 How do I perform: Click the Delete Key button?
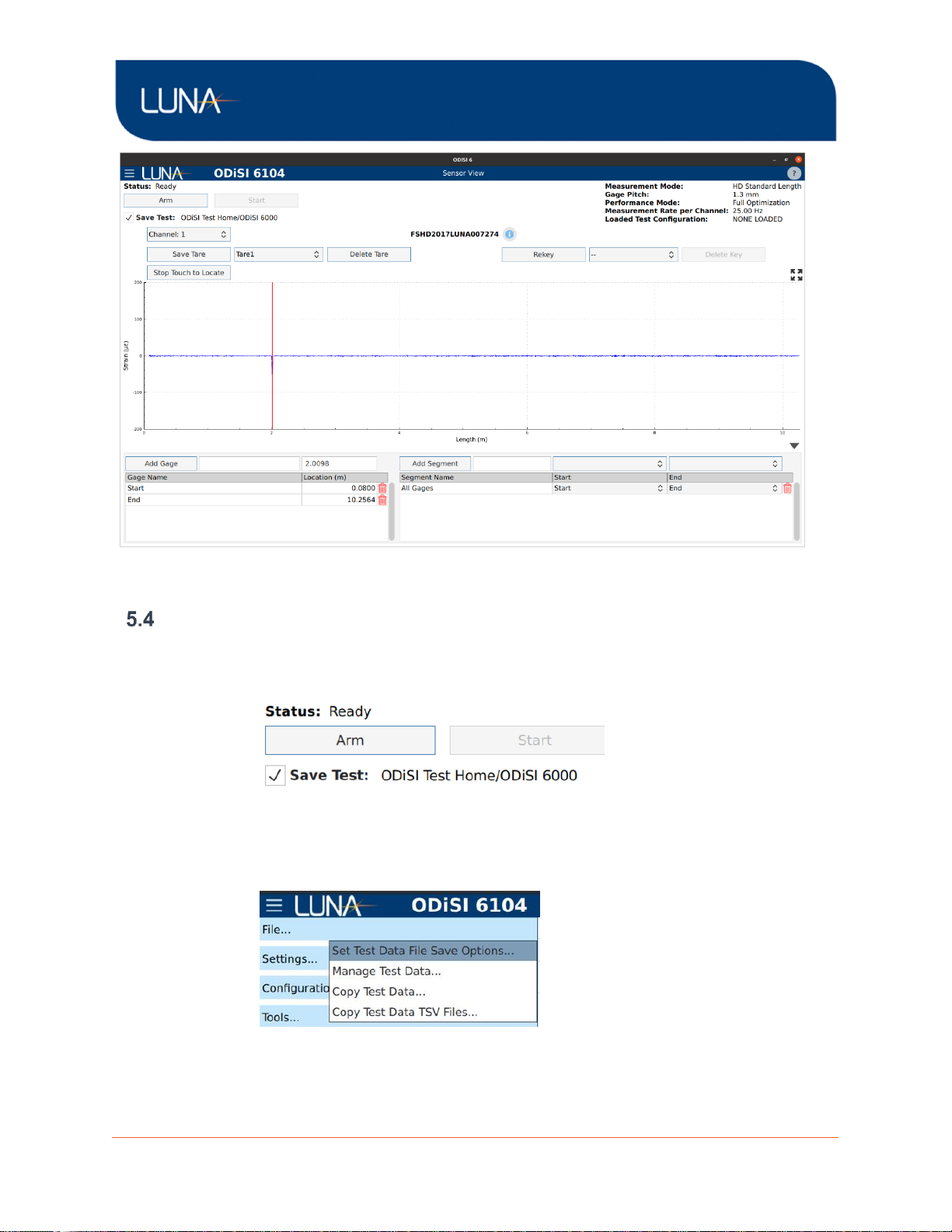(724, 254)
